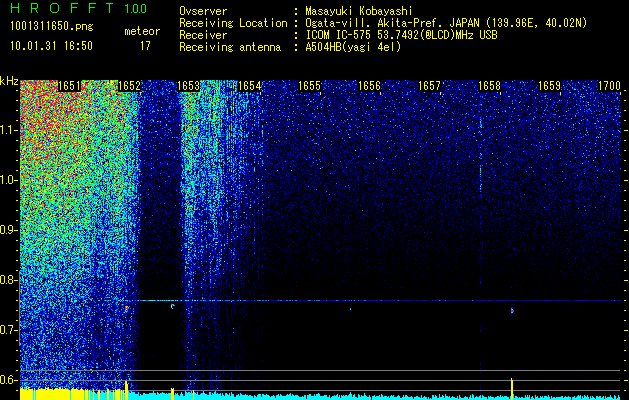Screen dimensions: 629x400
Task: Click the Ogata-vill. Akita-Pref. JAPAN location text
Action: tap(392, 23)
